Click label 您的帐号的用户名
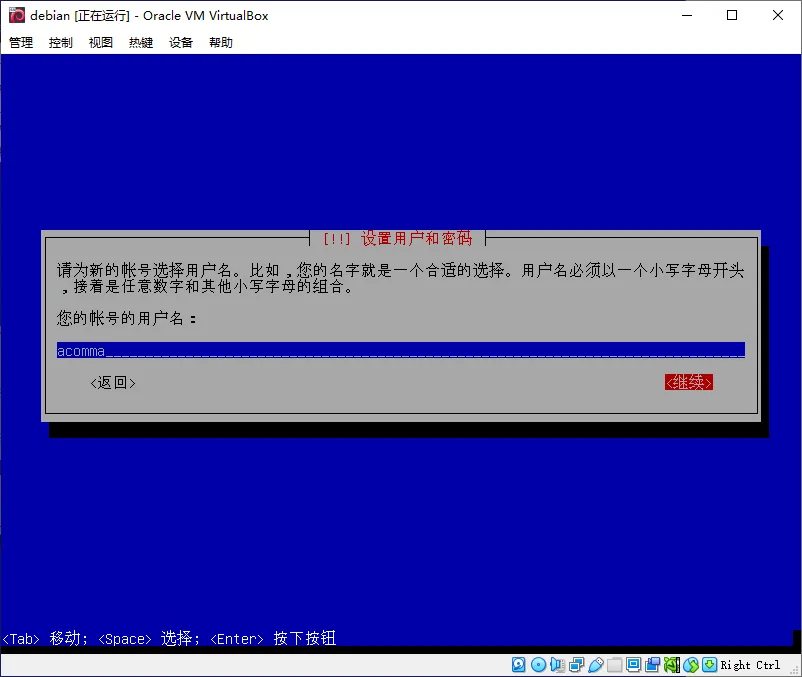 (126, 318)
